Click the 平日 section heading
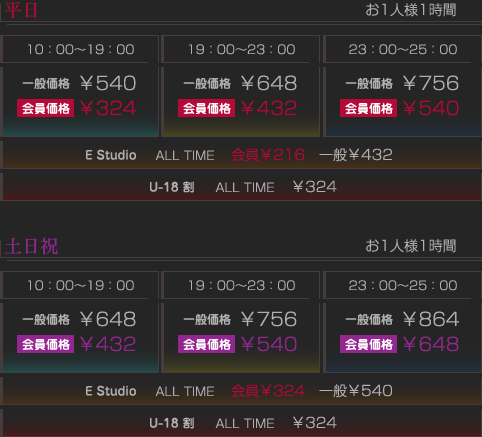This screenshot has height=437, width=482. pyautogui.click(x=21, y=10)
